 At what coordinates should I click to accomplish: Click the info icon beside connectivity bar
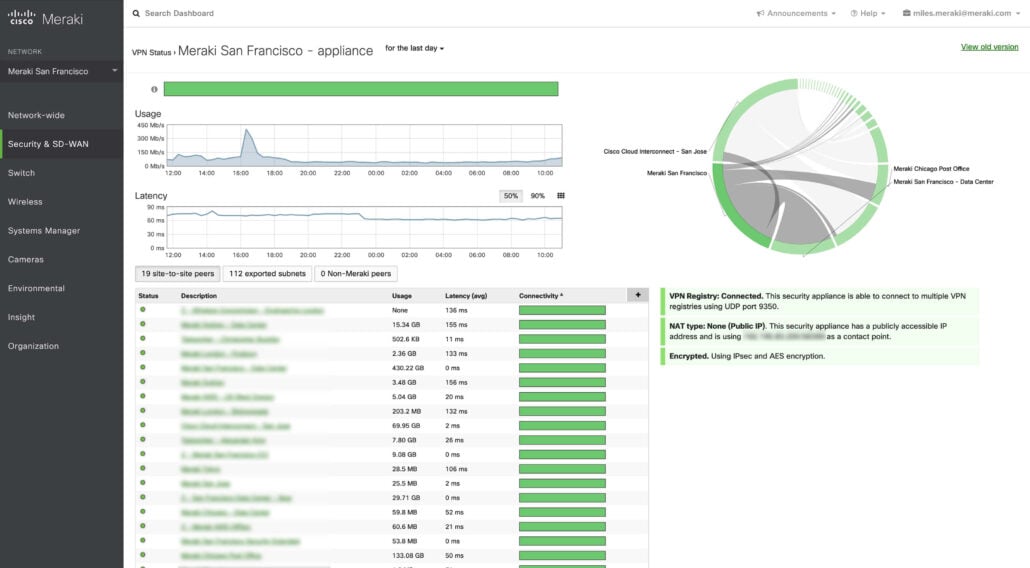click(154, 89)
